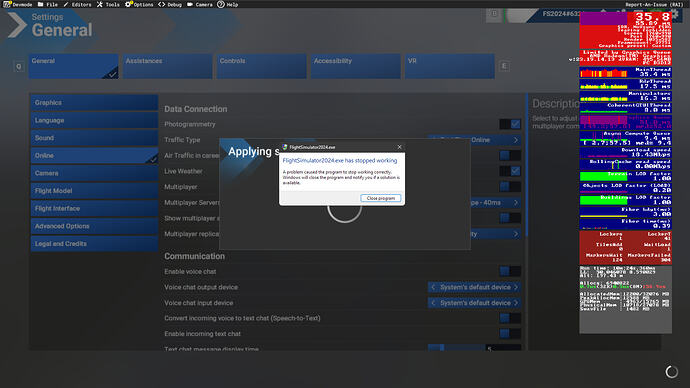Open the Graphics settings category
The width and height of the screenshot is (690, 388).
[x=94, y=102]
